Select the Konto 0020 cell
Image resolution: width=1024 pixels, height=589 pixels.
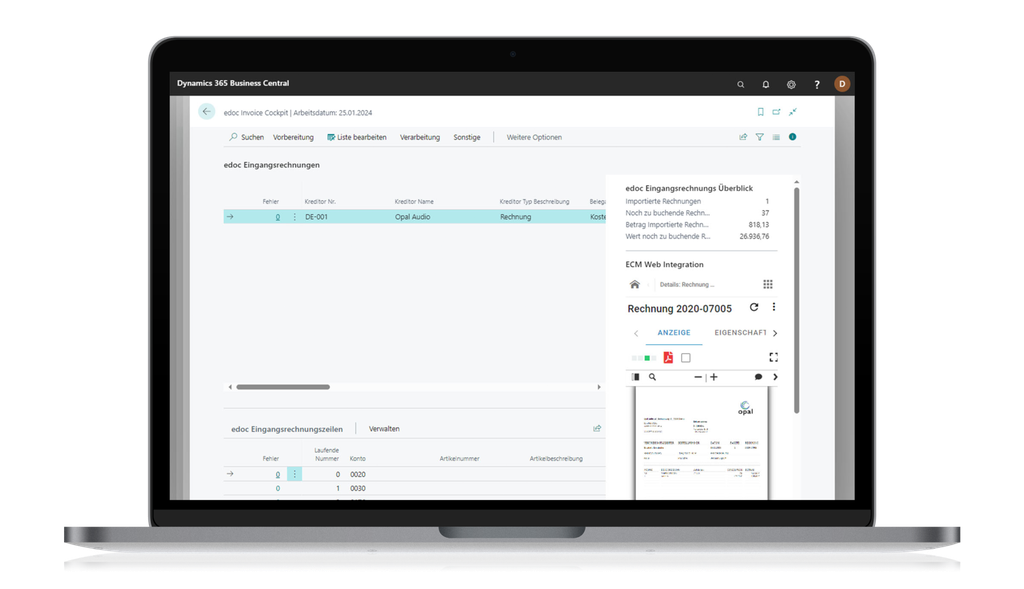(358, 475)
